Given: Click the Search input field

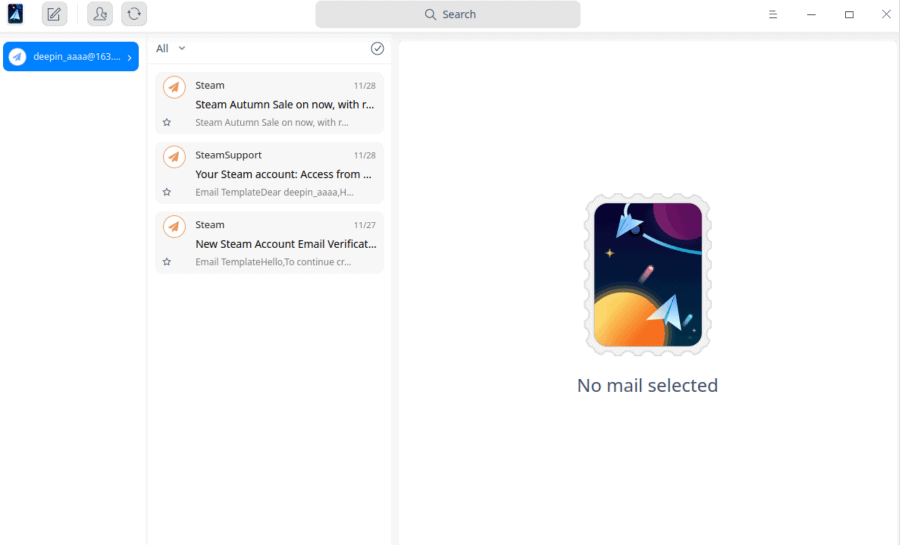Looking at the screenshot, I should point(448,14).
